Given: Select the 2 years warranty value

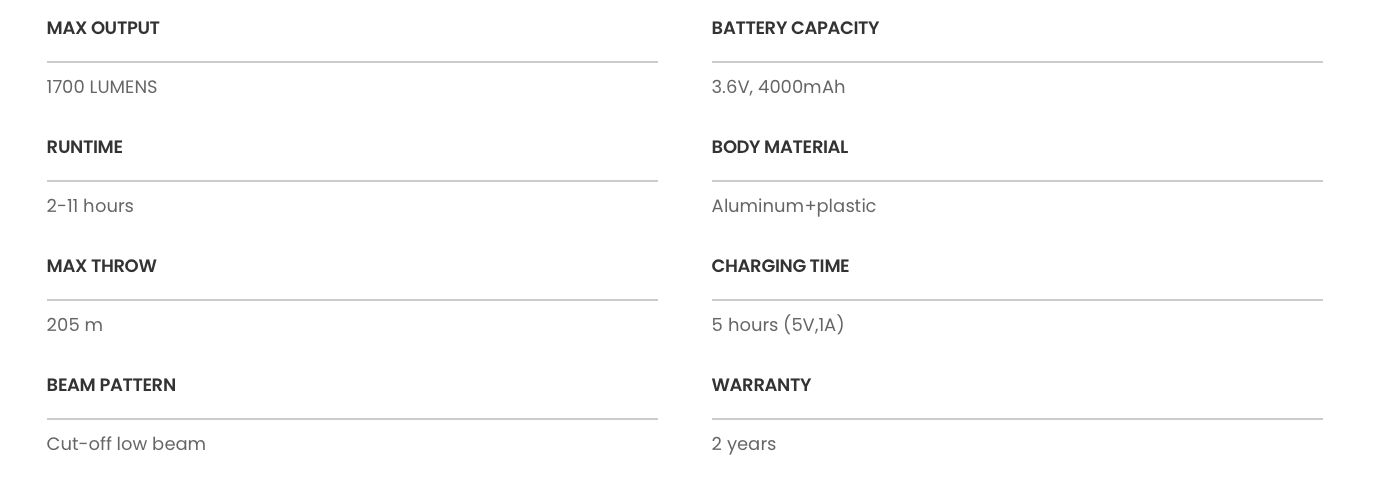Looking at the screenshot, I should 744,444.
